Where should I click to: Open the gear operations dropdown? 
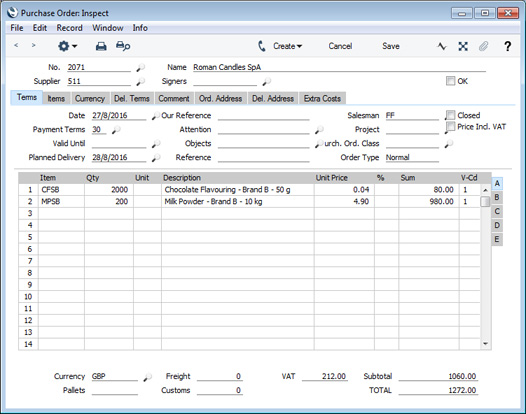[x=67, y=46]
